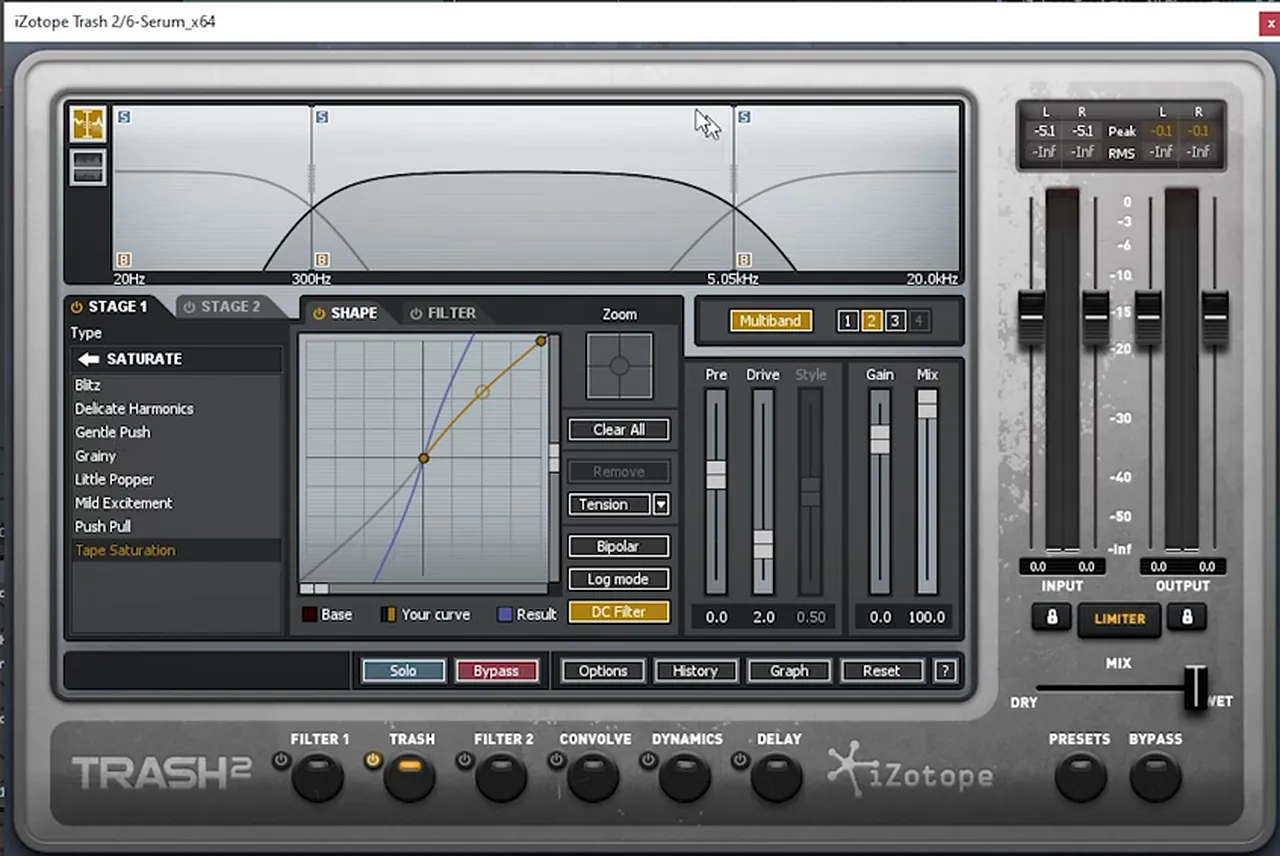Toggle the Bipolar mode
Viewport: 1280px width, 856px height.
[619, 547]
